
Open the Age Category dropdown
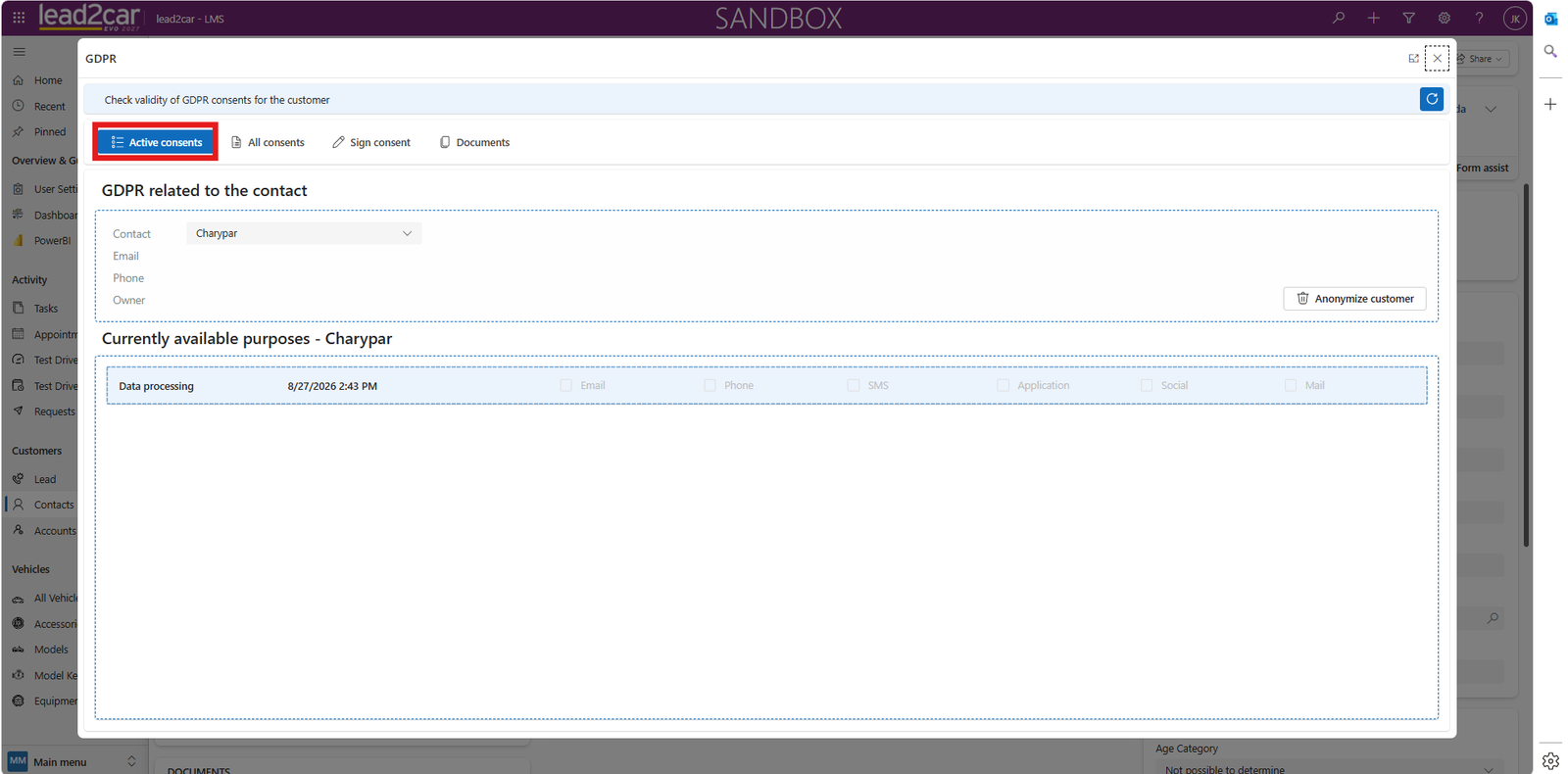point(1328,769)
